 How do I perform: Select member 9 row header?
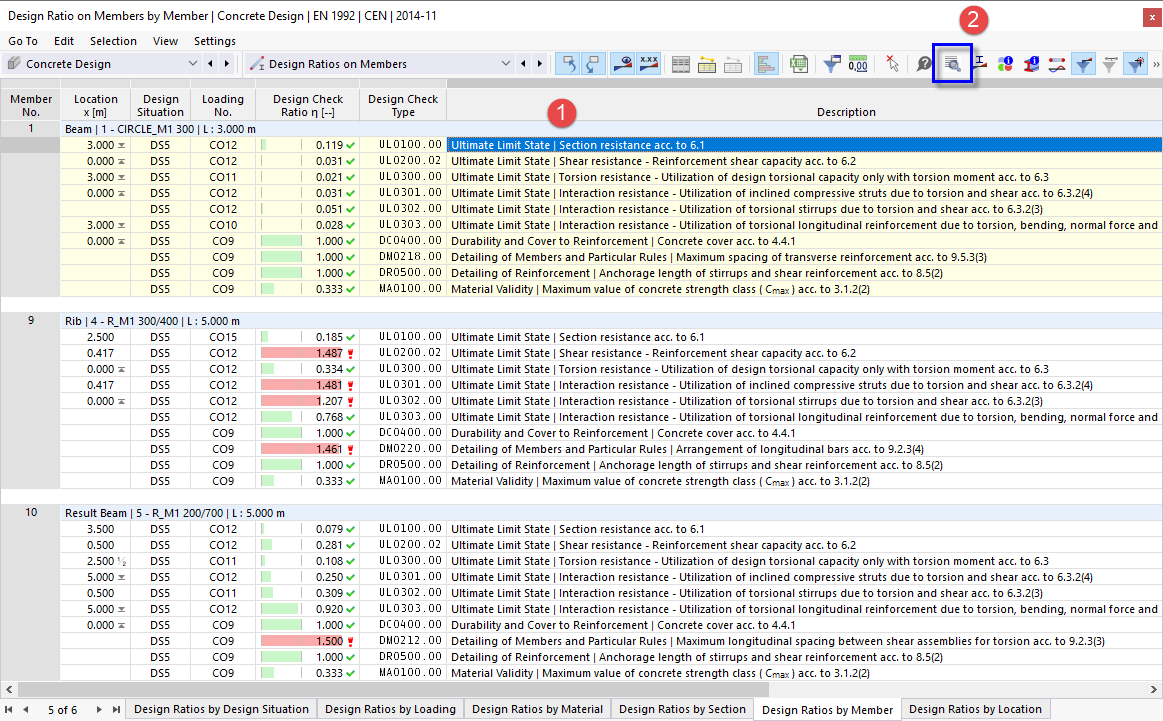[x=30, y=320]
